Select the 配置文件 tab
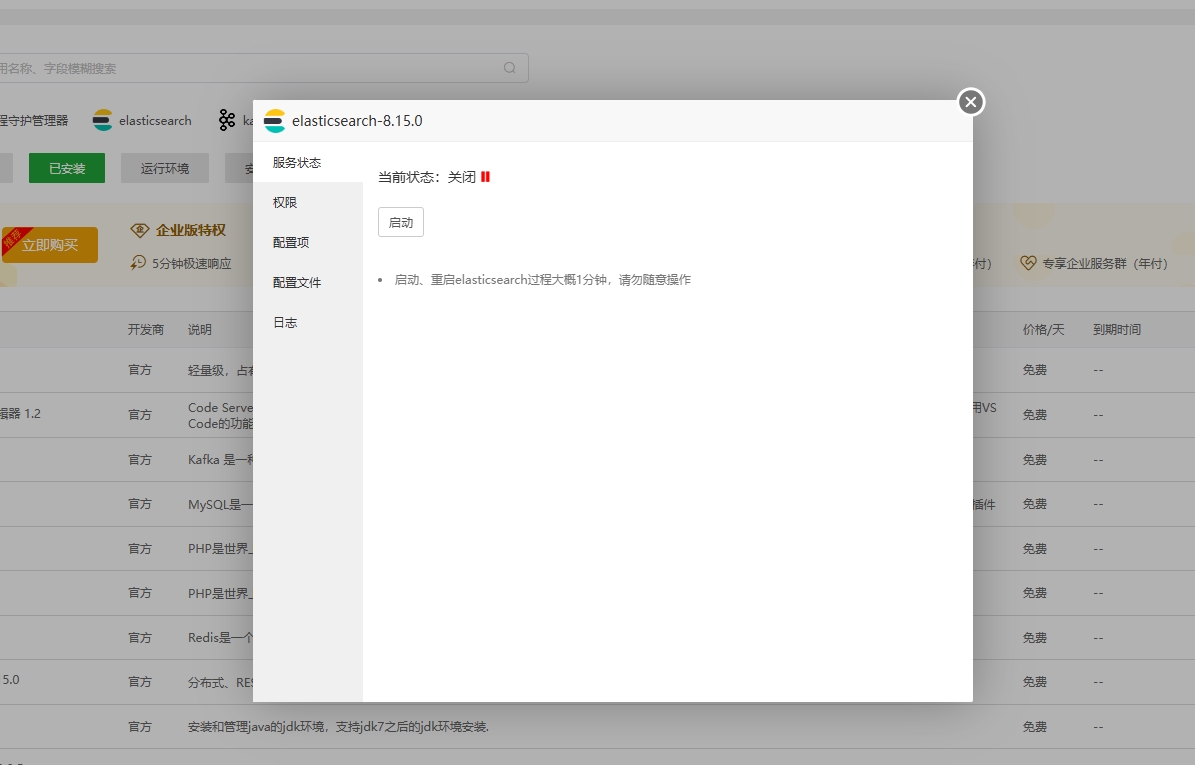1195x765 pixels. pos(308,283)
